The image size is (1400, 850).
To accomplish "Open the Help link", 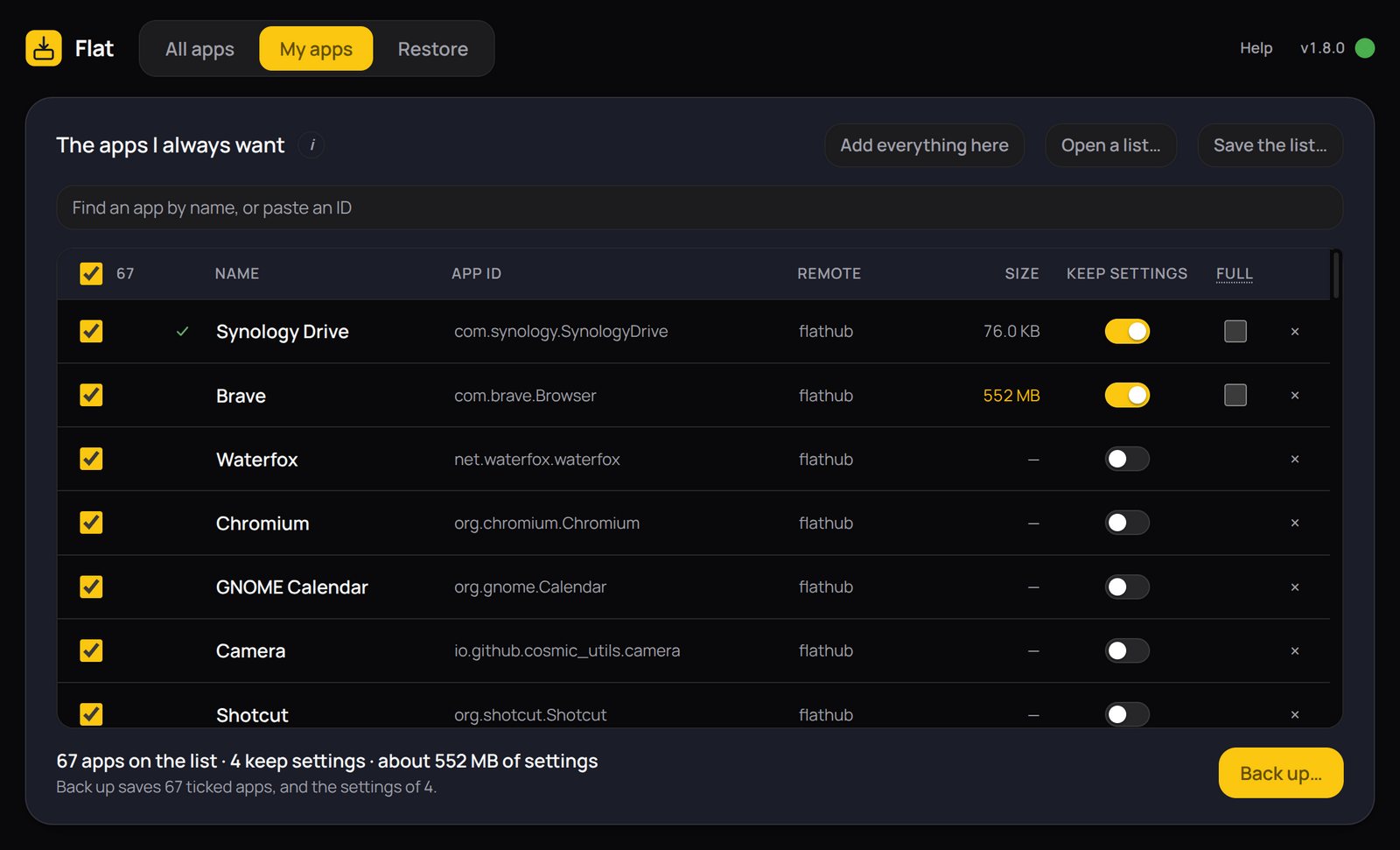I will 1256,48.
